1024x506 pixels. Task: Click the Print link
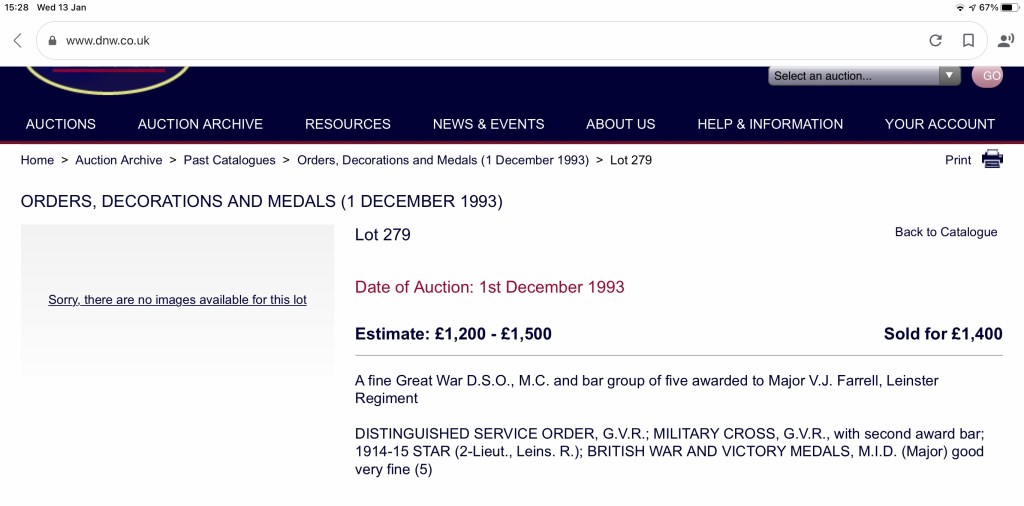(x=958, y=160)
